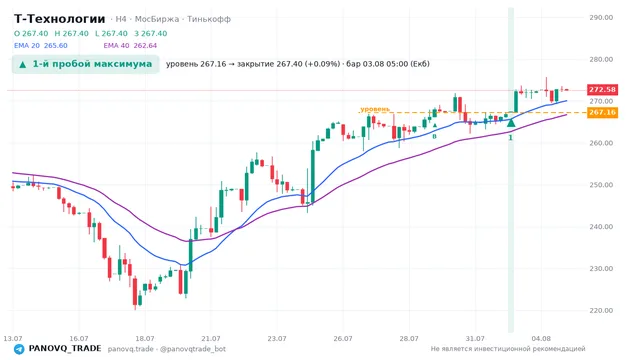Click the PANOVQ_TRADE channel name
This screenshot has width=640, height=360.
(x=65, y=349)
